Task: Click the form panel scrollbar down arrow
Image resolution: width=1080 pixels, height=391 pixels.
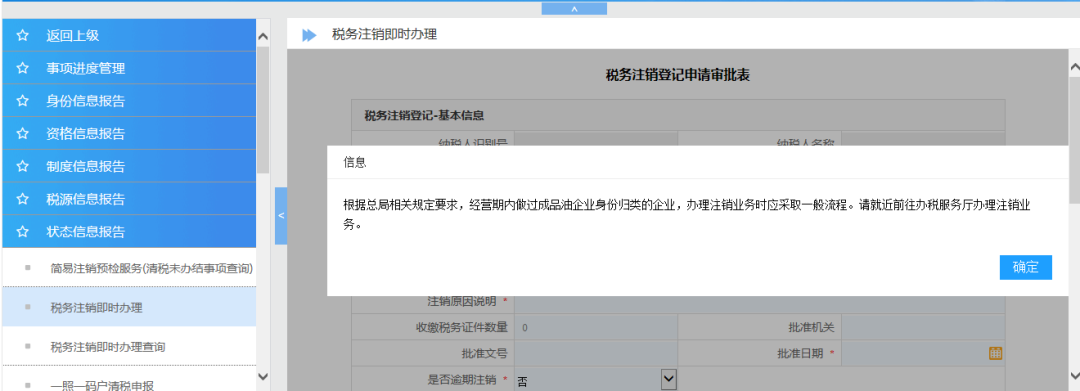Action: pos(1074,375)
